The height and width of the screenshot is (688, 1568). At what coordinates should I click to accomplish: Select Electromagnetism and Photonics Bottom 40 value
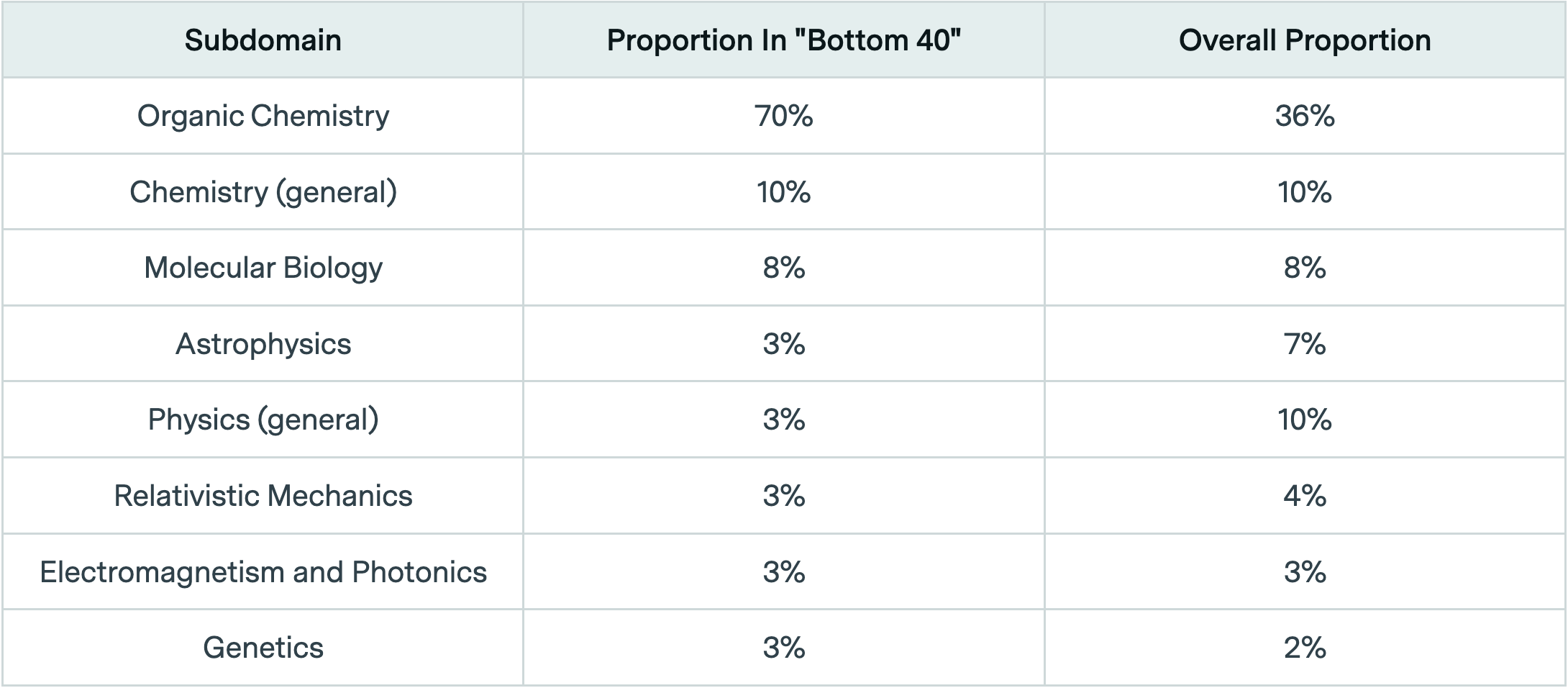(x=783, y=572)
